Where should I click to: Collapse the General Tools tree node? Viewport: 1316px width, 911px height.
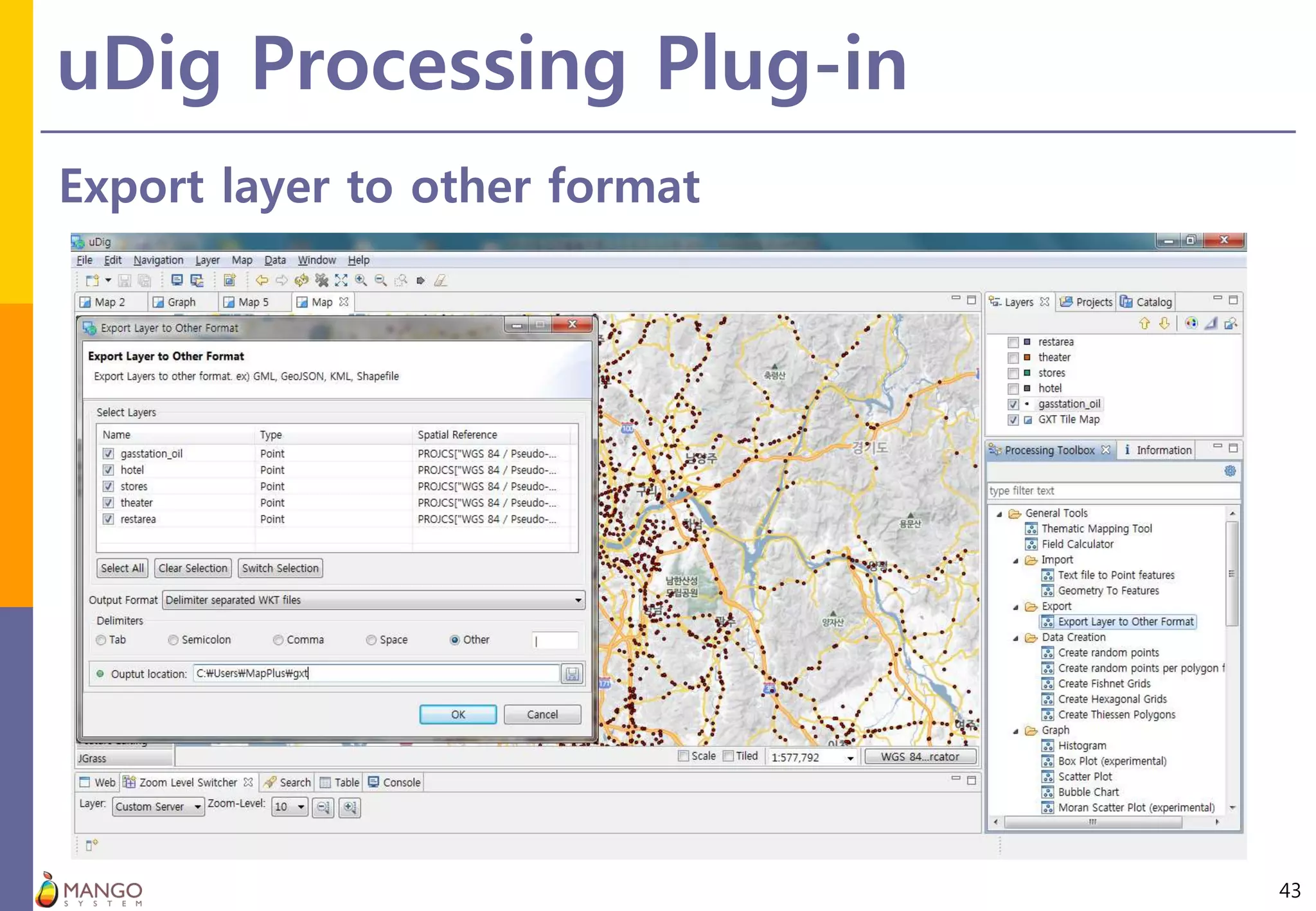point(999,513)
